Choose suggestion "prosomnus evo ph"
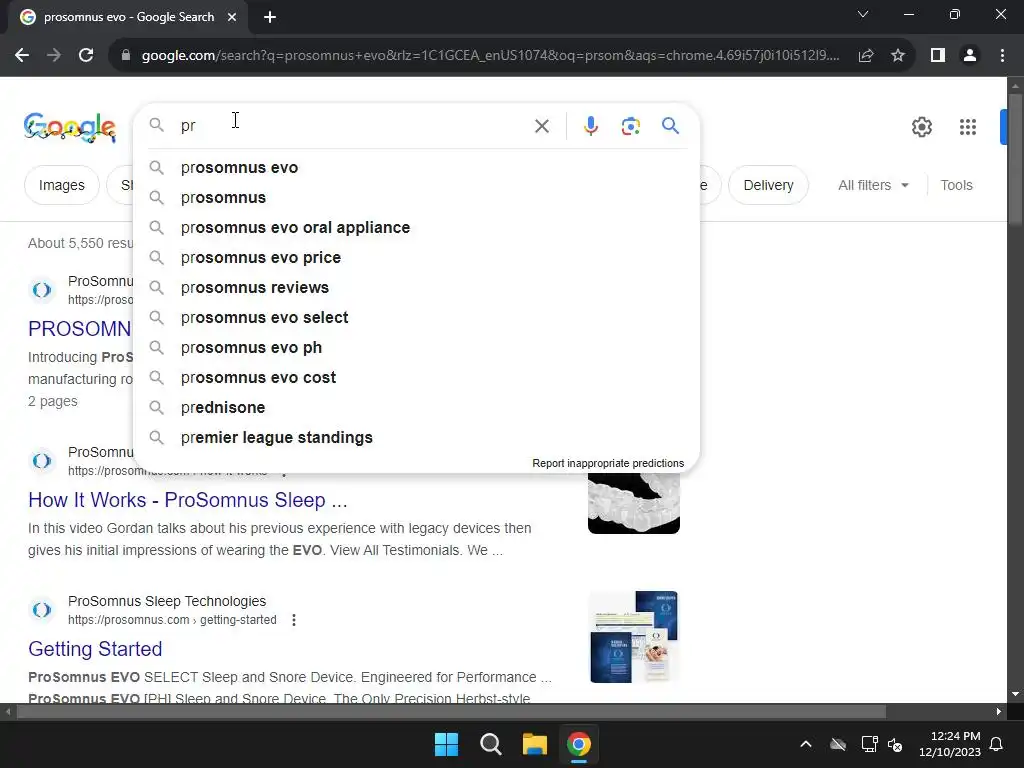The width and height of the screenshot is (1024, 768). pos(417,348)
